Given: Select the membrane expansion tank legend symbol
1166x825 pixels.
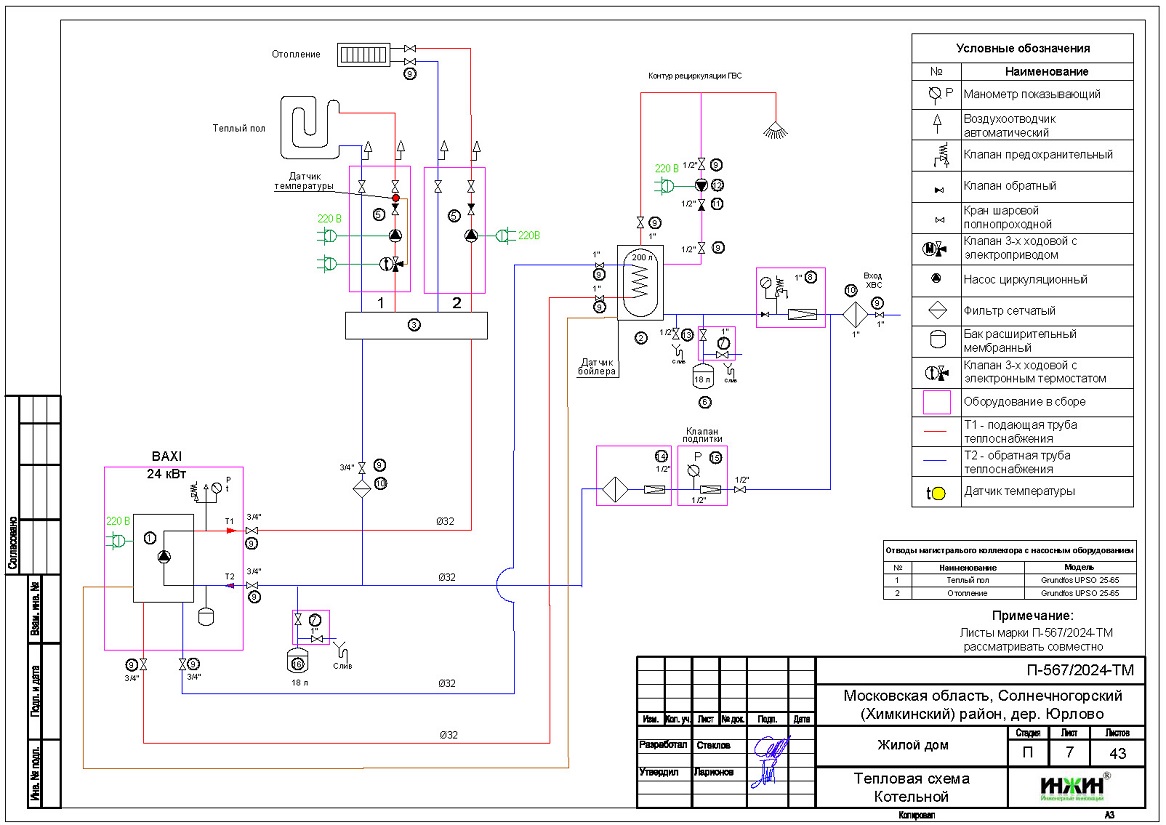Looking at the screenshot, I should (x=936, y=341).
